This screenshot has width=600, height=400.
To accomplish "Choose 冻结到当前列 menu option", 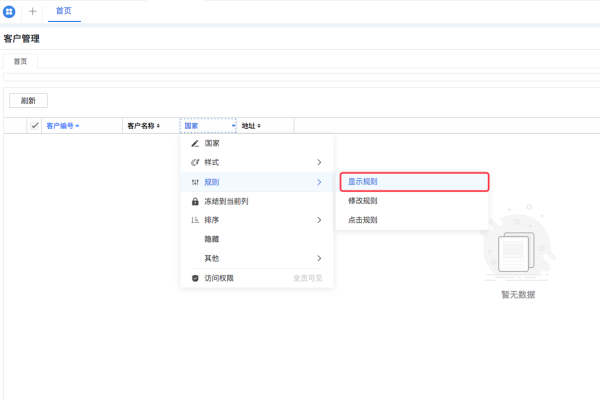I will pyautogui.click(x=257, y=201).
